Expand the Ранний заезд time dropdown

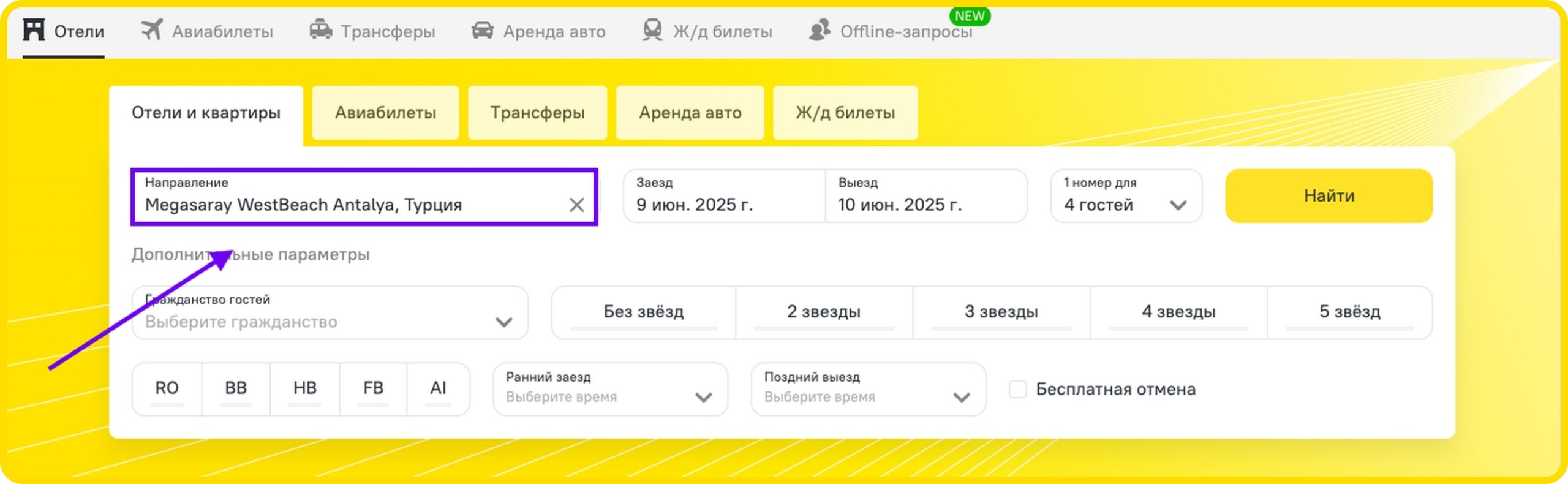[x=610, y=389]
